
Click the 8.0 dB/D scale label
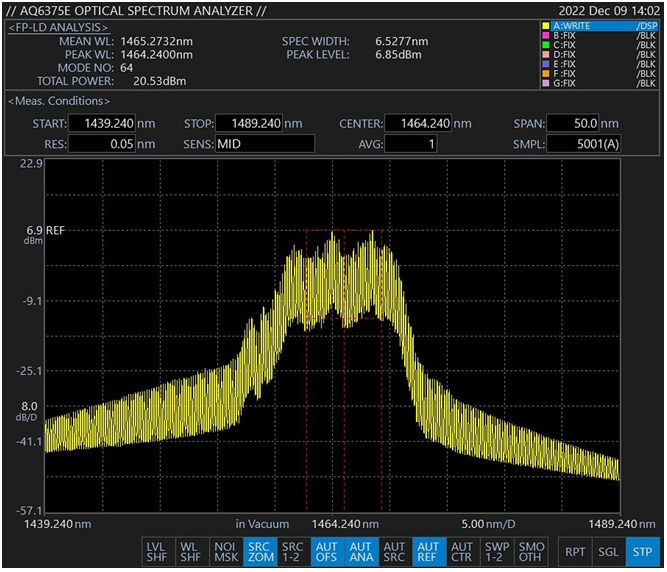click(27, 411)
